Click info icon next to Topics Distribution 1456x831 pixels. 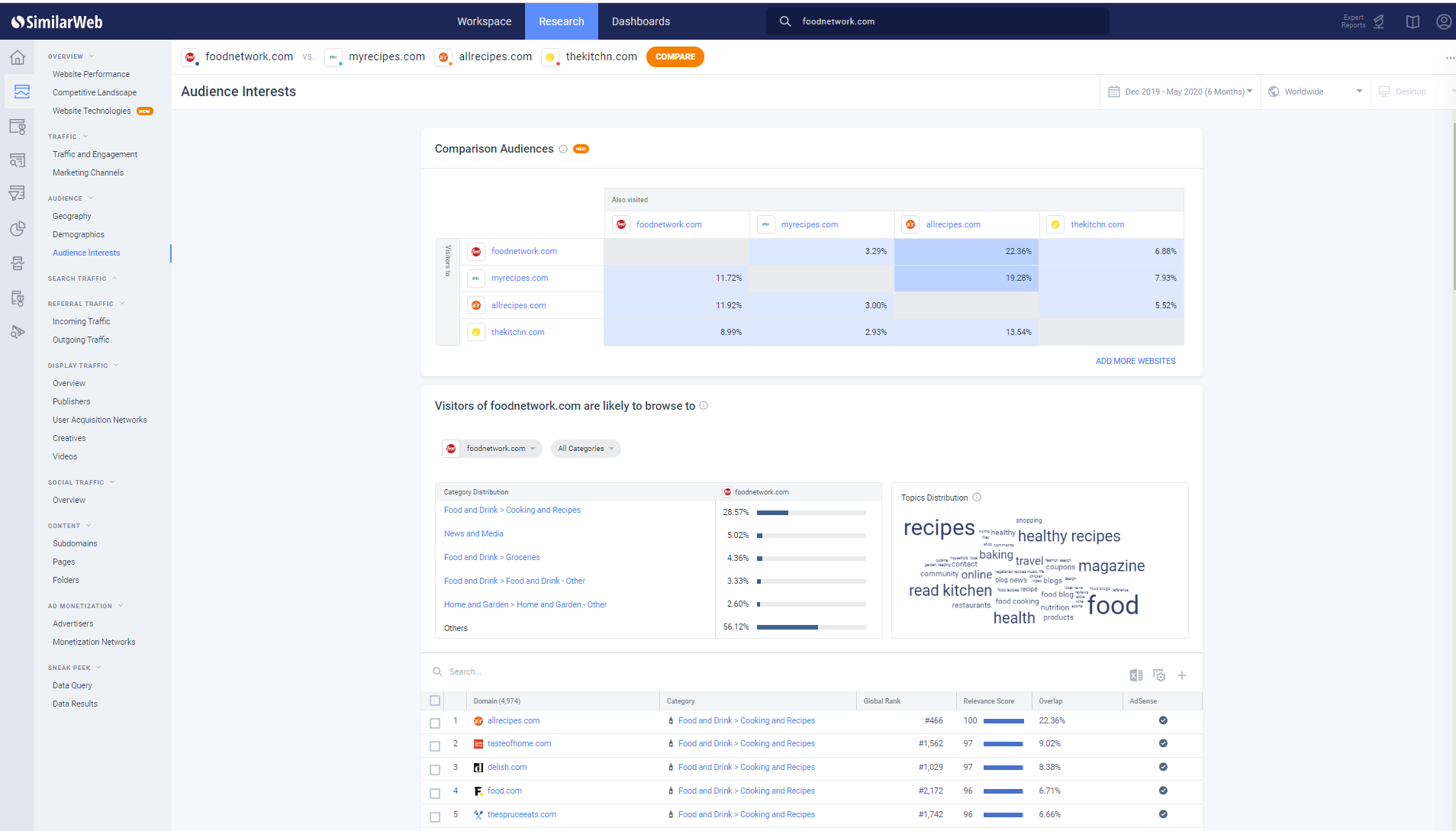pyautogui.click(x=977, y=498)
